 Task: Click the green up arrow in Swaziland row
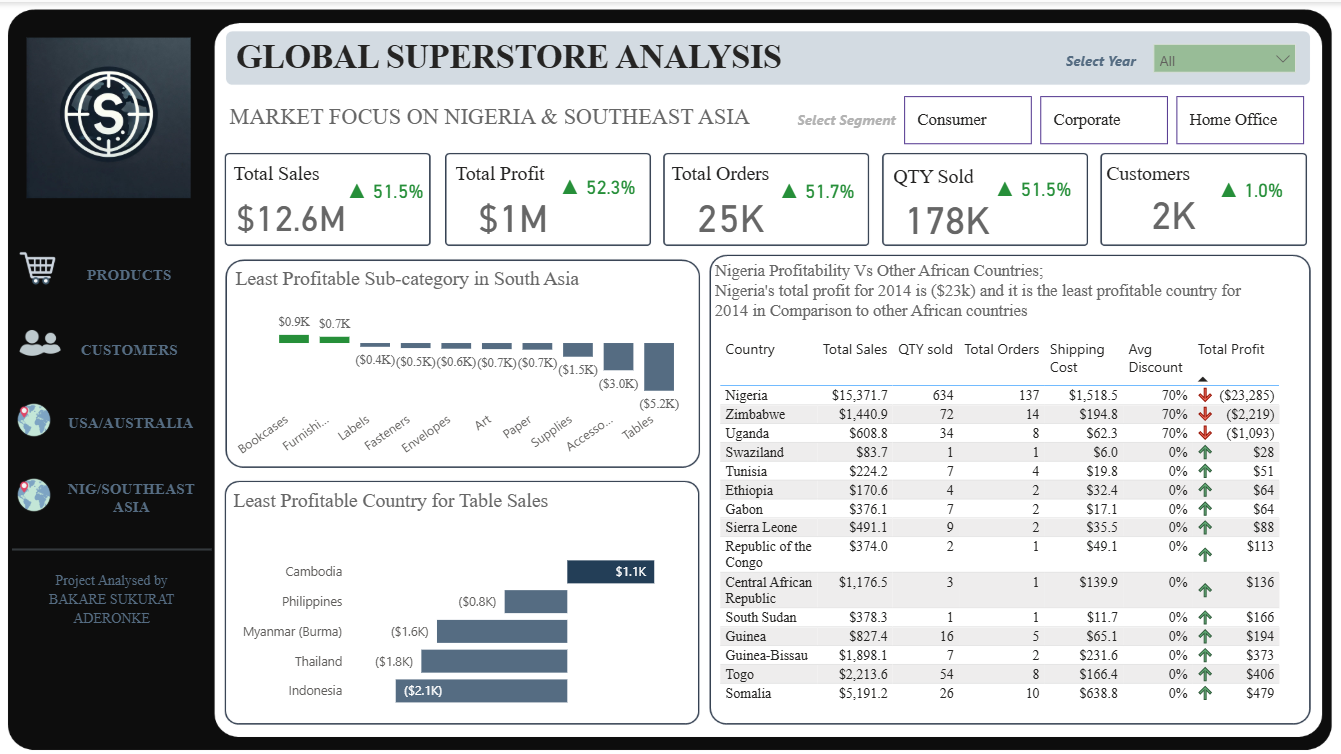click(1205, 452)
